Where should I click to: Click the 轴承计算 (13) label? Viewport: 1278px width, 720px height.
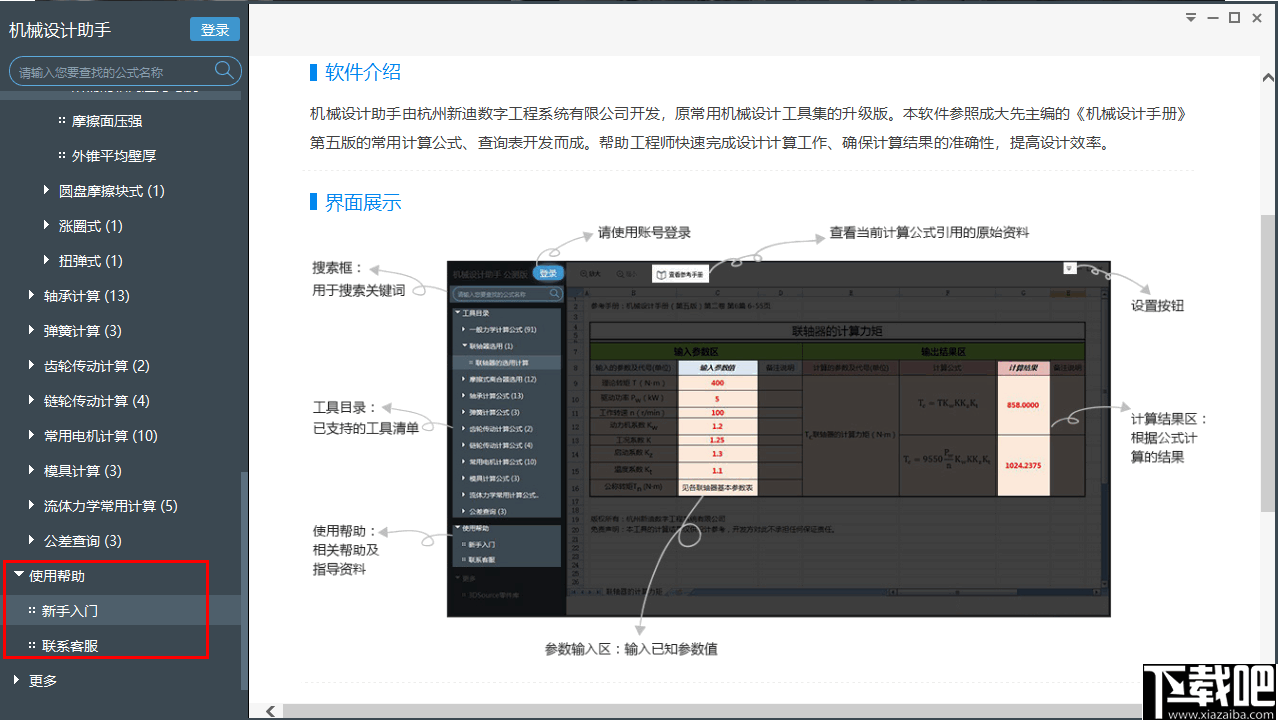coord(87,296)
